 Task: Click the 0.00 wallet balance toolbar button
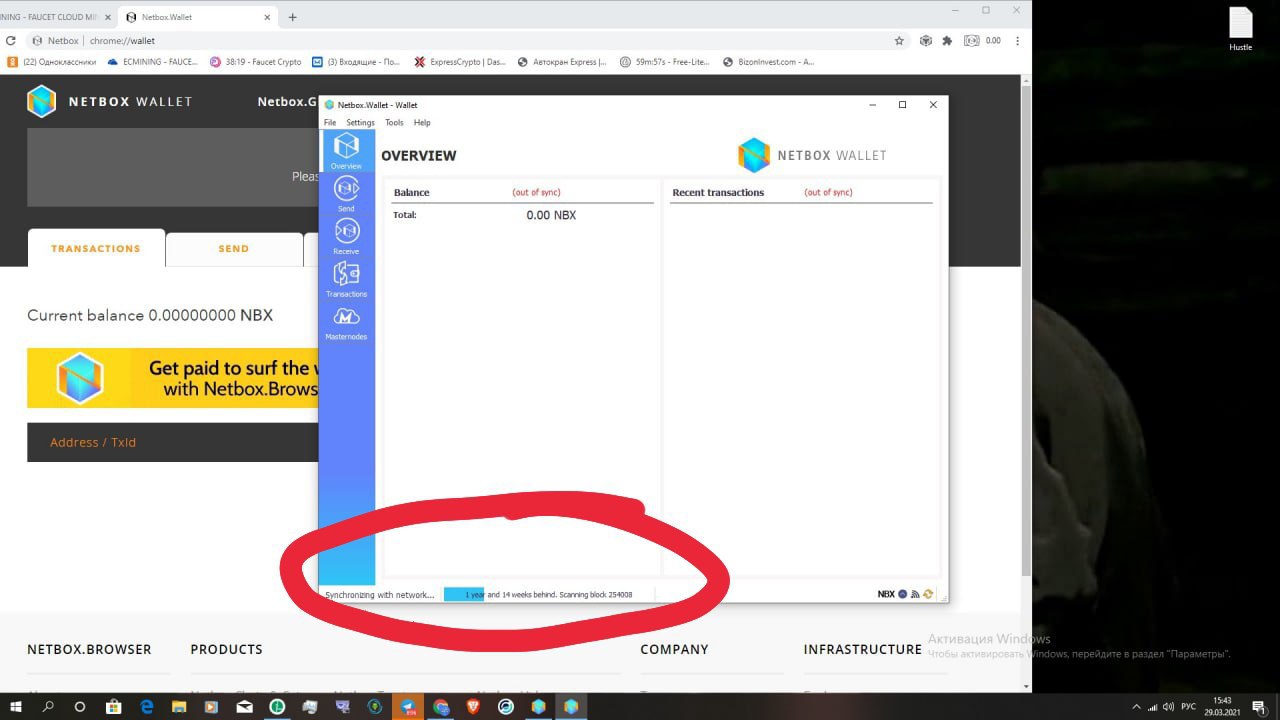pyautogui.click(x=983, y=41)
